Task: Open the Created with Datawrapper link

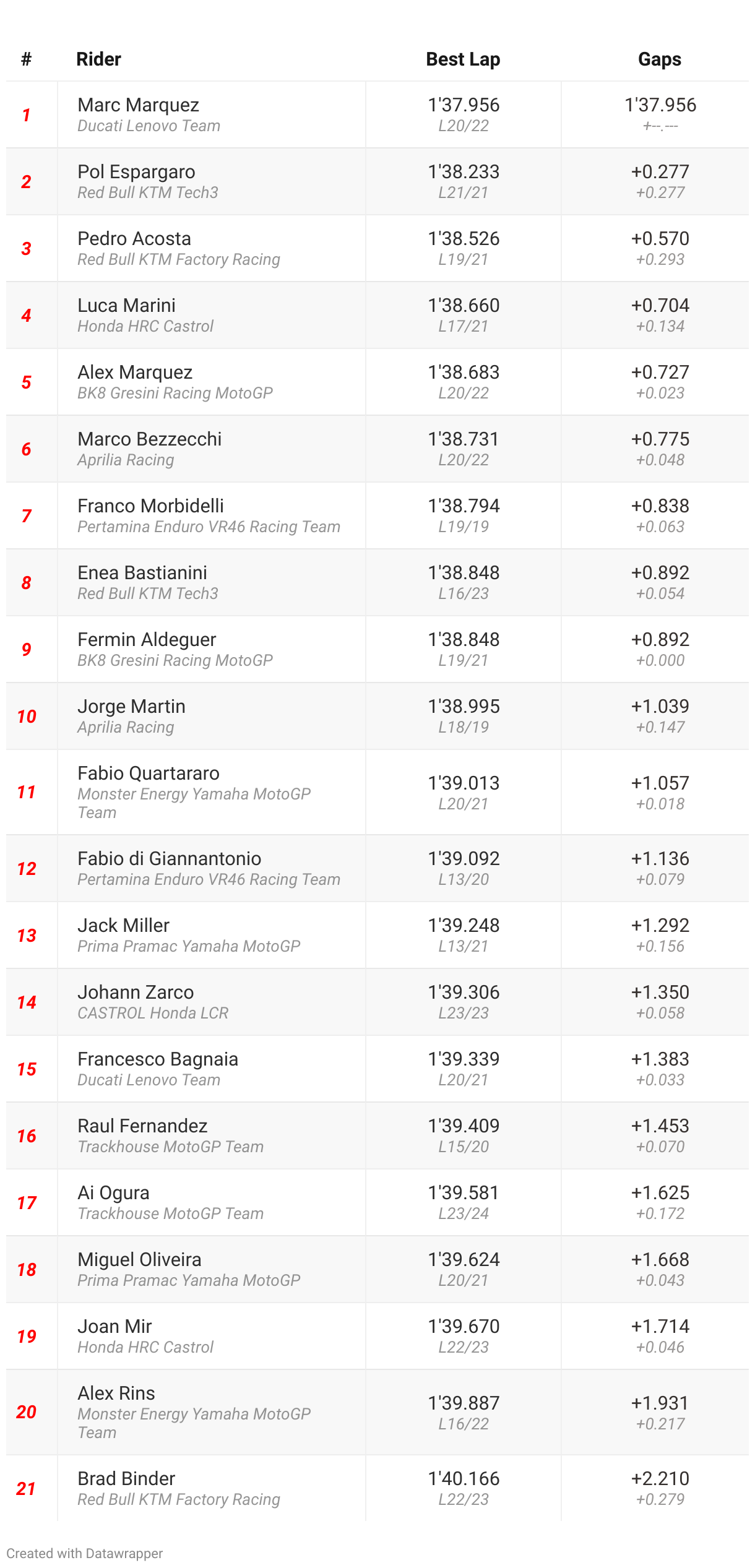Action: 85,1553
